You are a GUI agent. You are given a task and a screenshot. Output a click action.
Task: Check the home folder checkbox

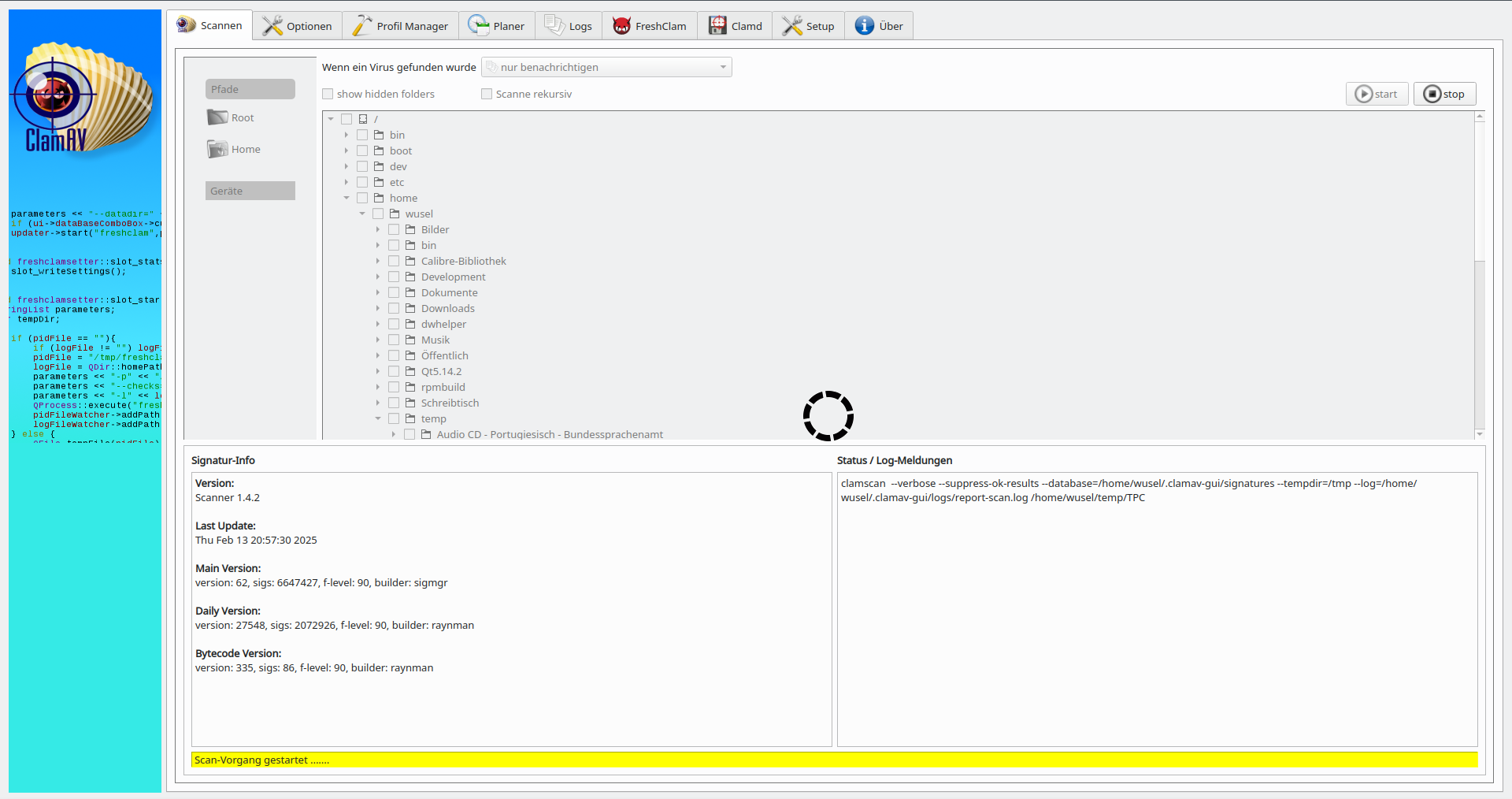[362, 198]
